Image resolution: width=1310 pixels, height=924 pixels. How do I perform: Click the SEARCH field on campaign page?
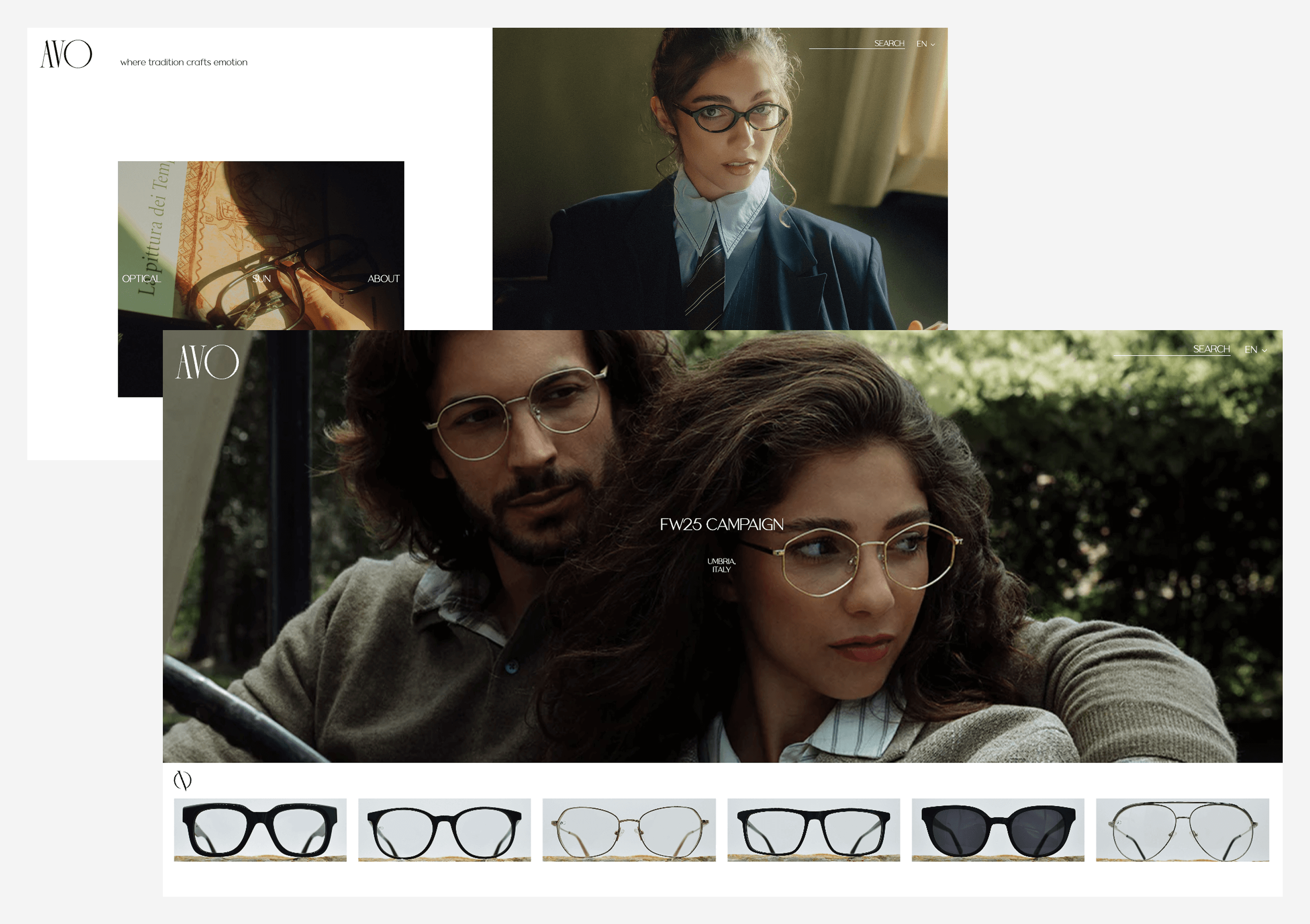point(1171,350)
